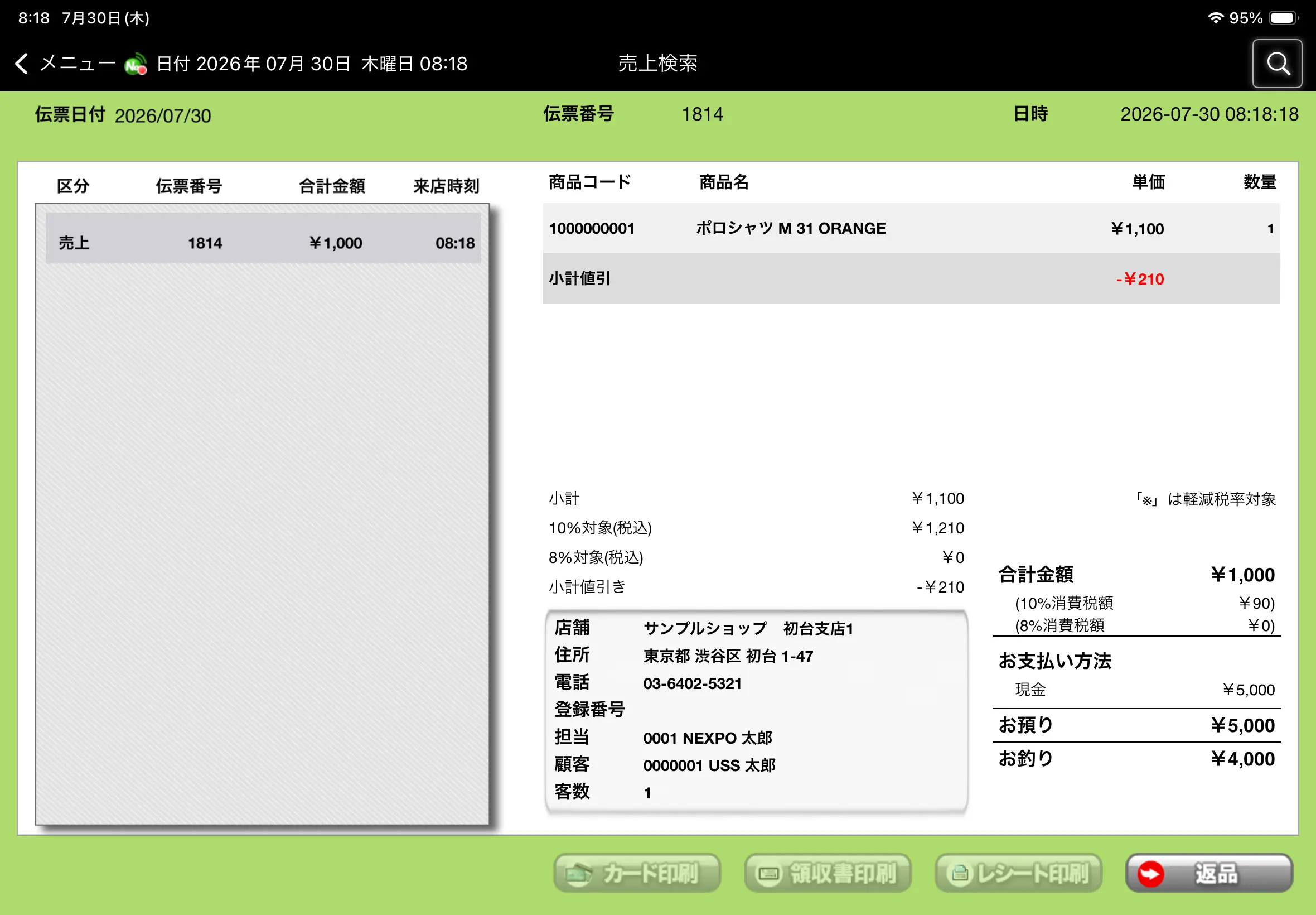Tap the お釣り amount ¥4,000
Viewport: 1316px width, 915px height.
coord(1242,759)
